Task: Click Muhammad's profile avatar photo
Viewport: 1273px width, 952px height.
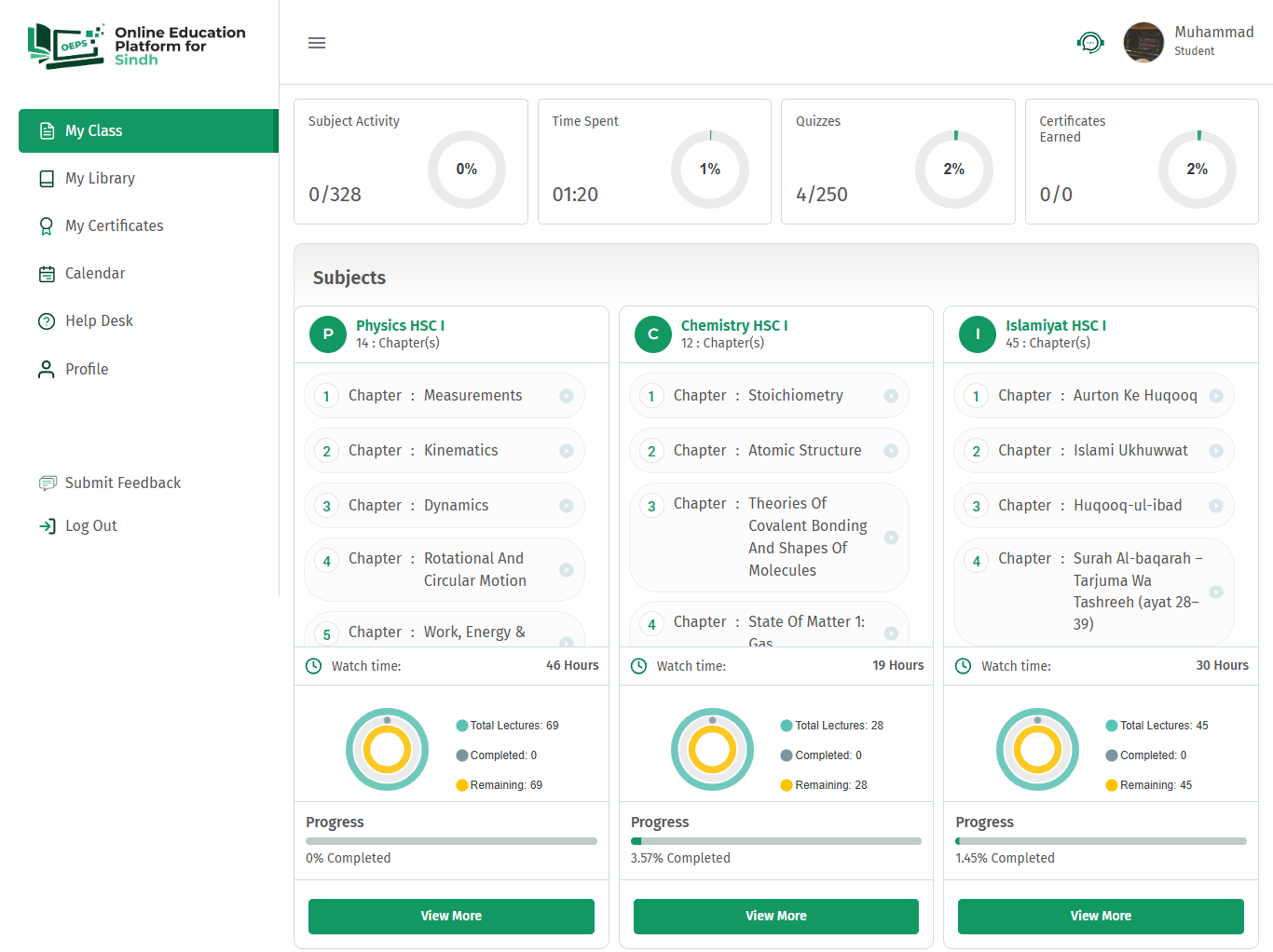Action: [x=1143, y=42]
